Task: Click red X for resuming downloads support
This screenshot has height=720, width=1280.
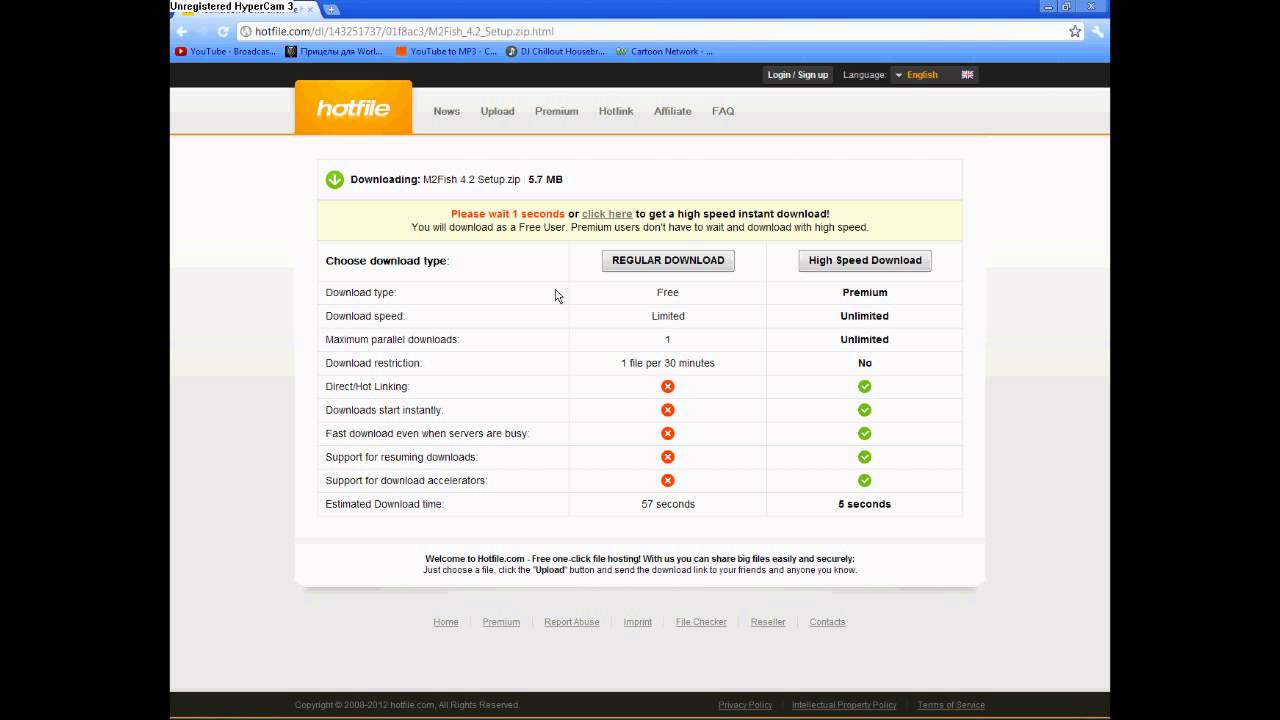Action: 668,457
